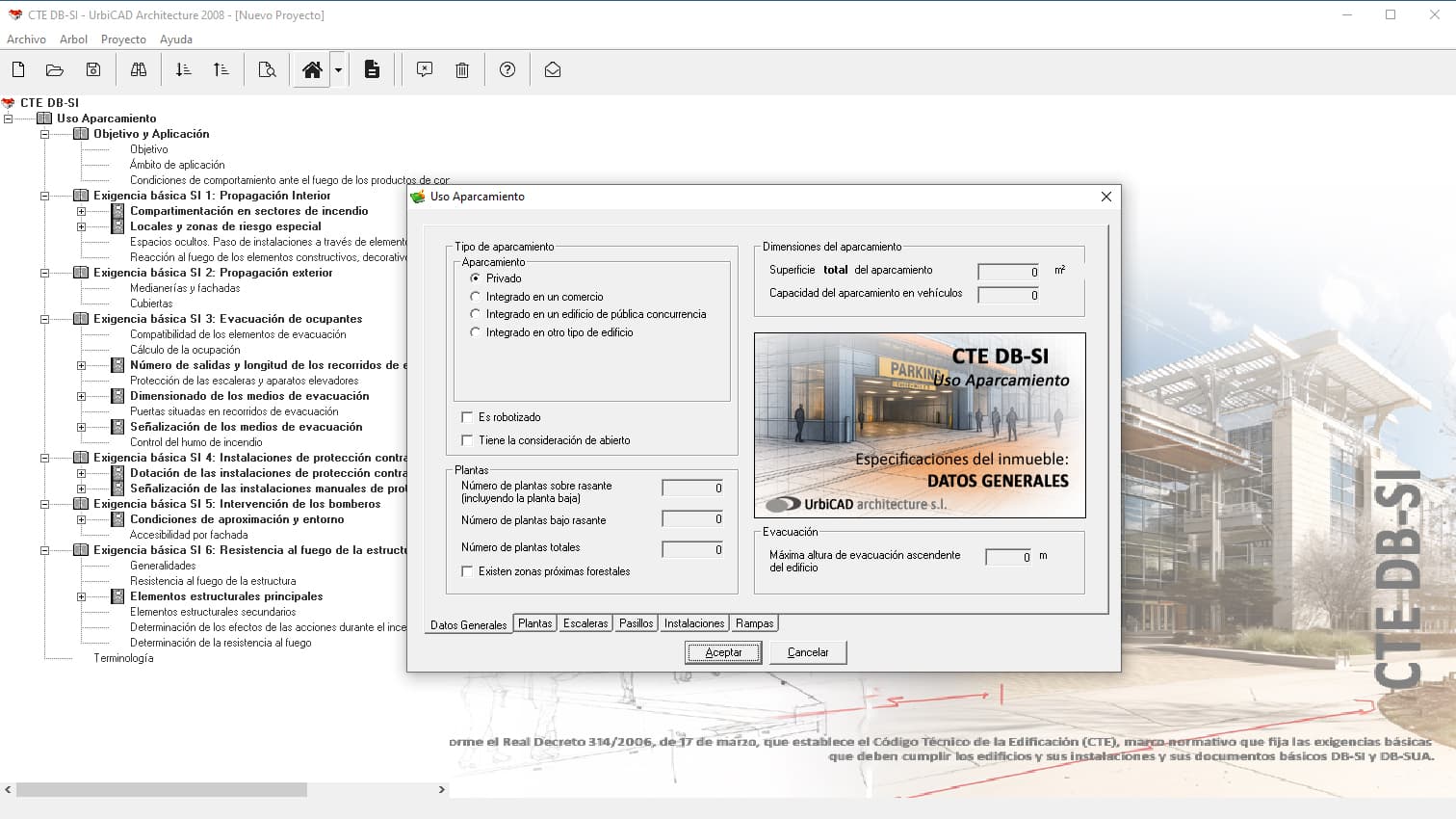Expand Elementos estructurales principales node

[x=81, y=596]
